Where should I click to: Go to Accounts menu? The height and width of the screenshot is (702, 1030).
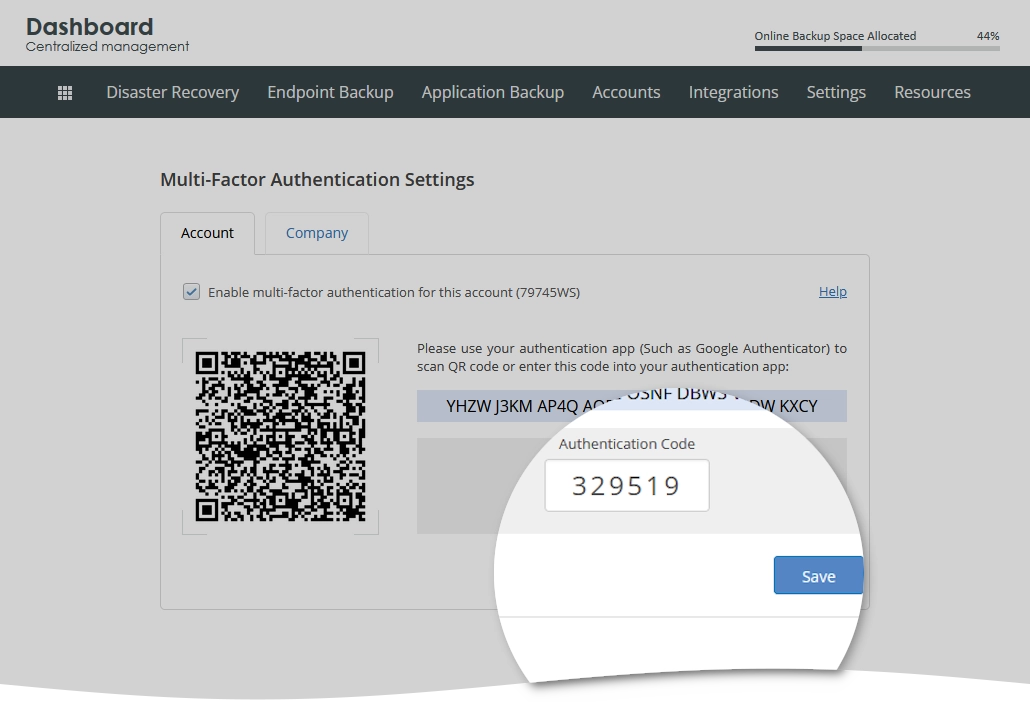tap(626, 93)
